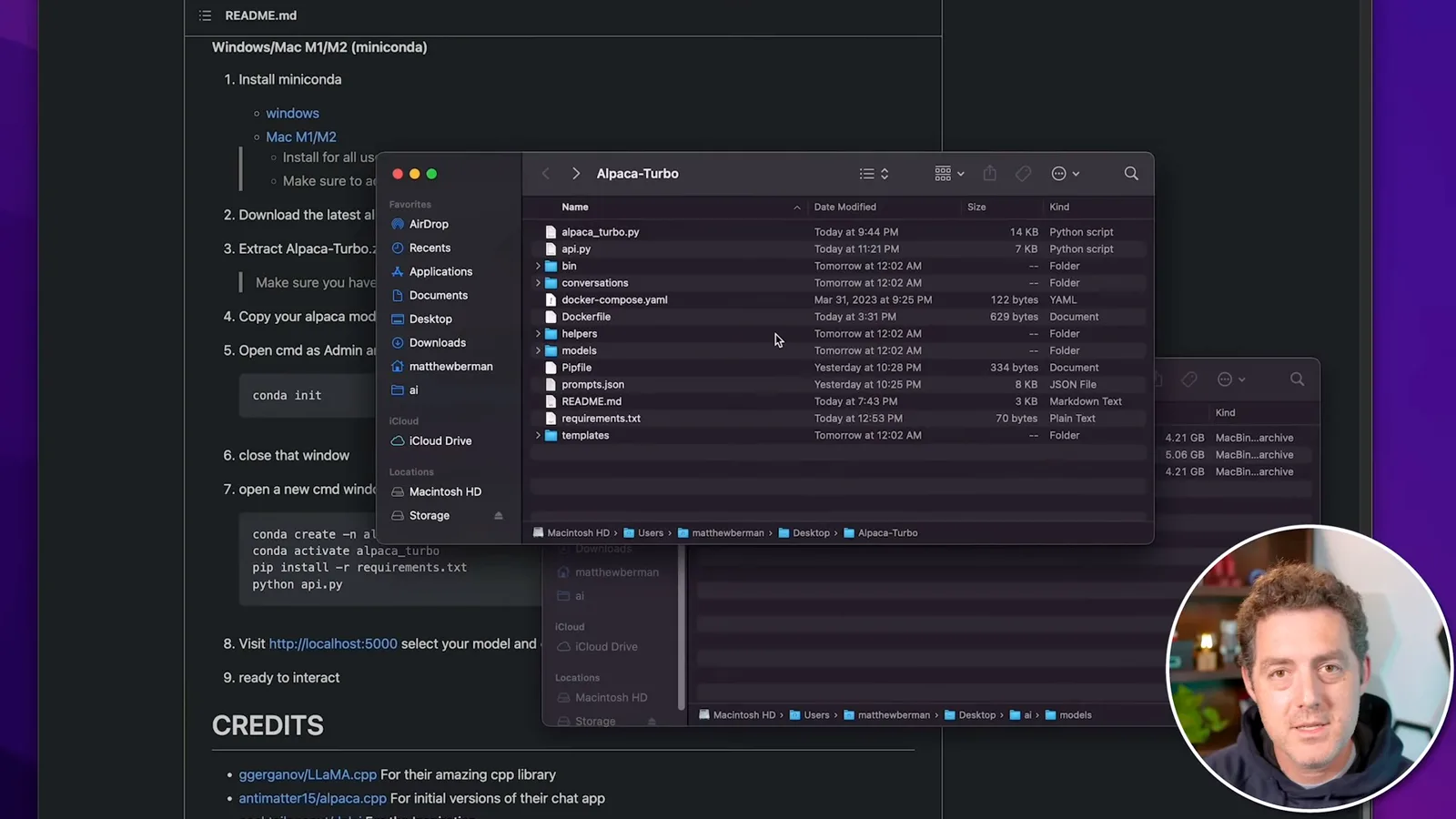Click the search magnifier in Alpaca-Turbo window
Image resolution: width=1456 pixels, height=819 pixels.
click(x=1131, y=174)
